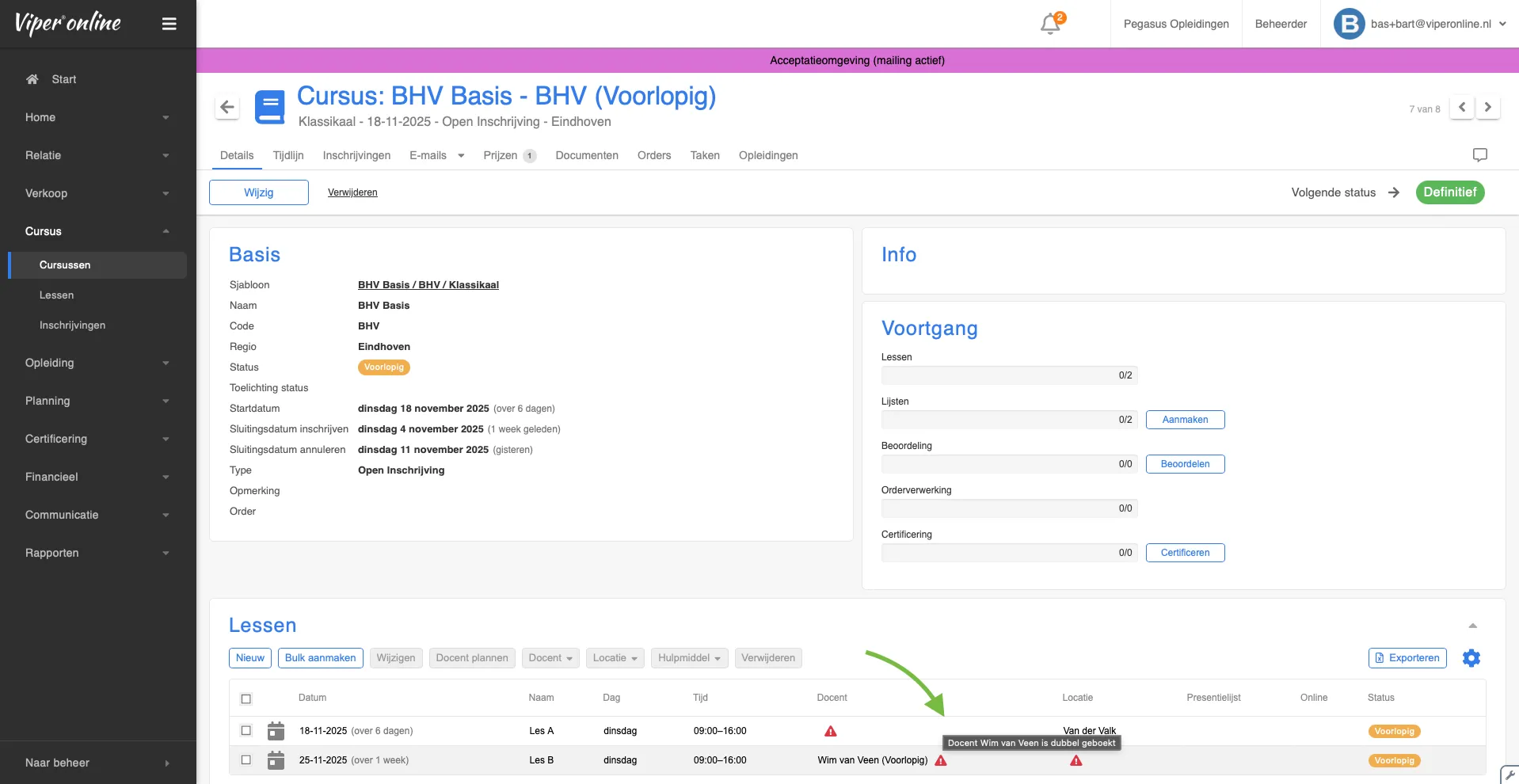Check the Les B row checkbox
This screenshot has height=784, width=1519.
[246, 760]
